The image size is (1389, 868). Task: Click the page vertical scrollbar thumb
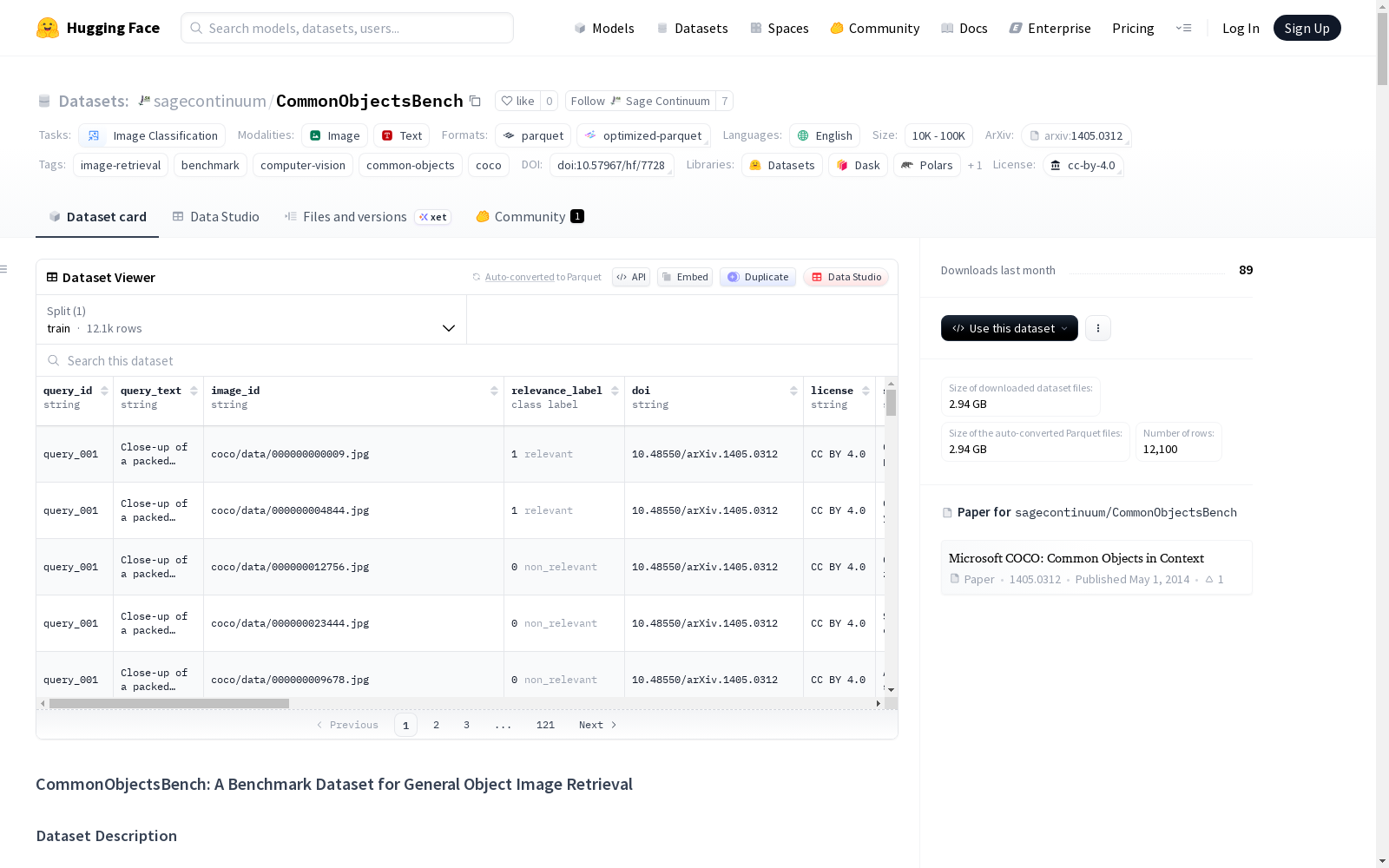coord(1382,49)
